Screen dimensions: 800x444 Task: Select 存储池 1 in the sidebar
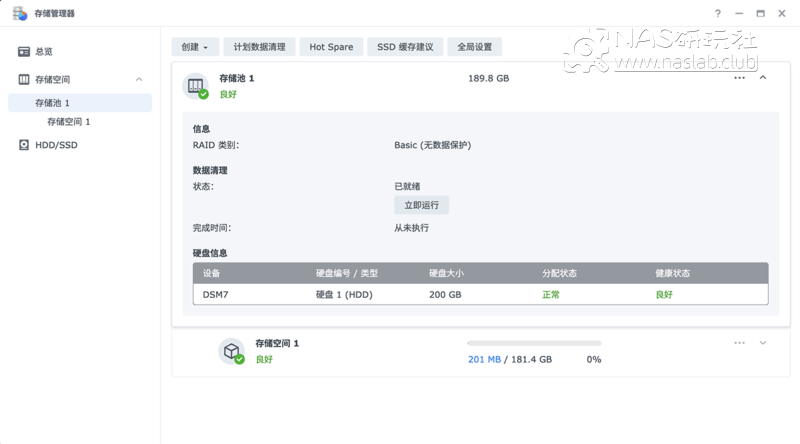point(52,103)
